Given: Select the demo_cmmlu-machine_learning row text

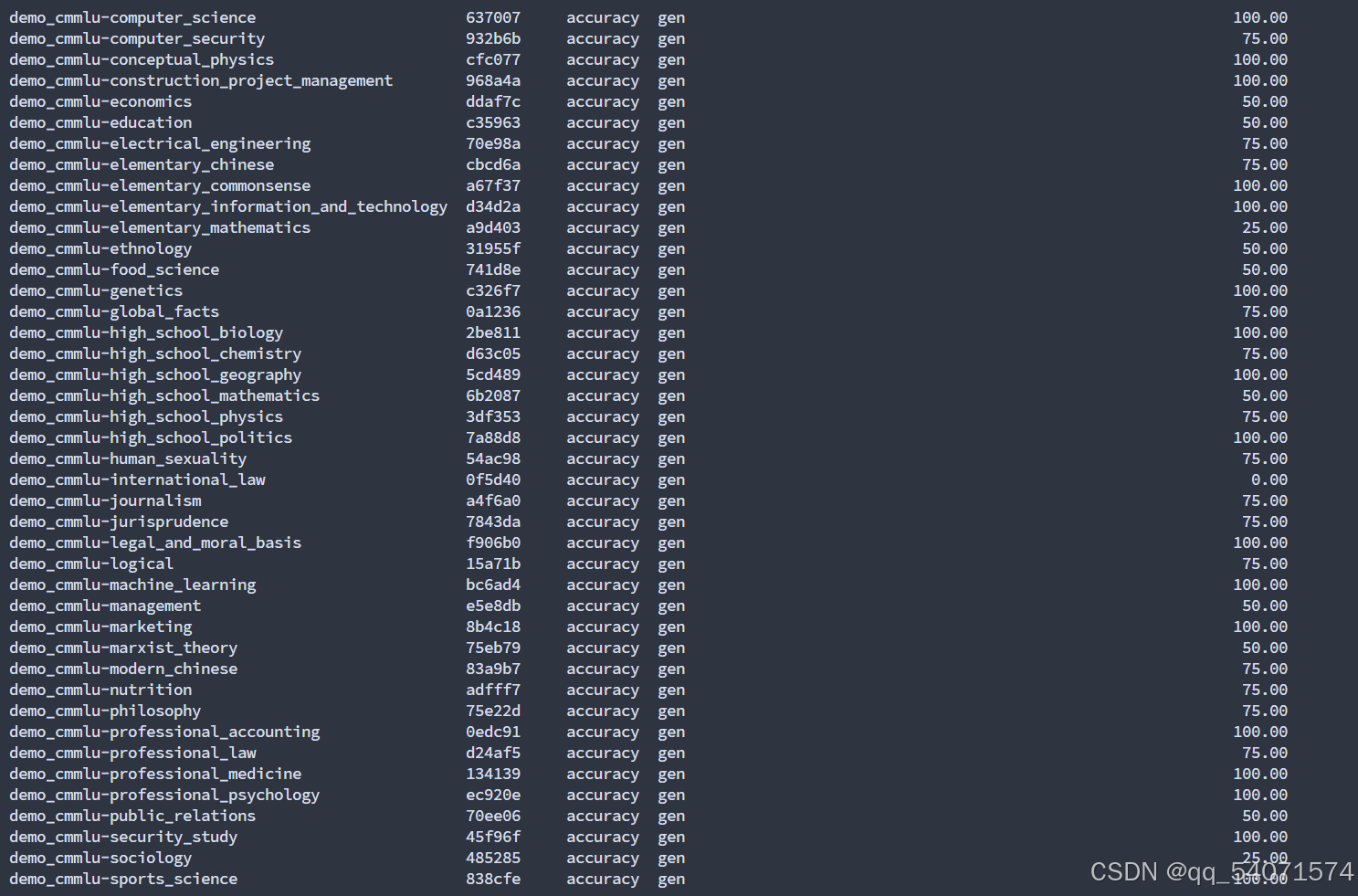Looking at the screenshot, I should pyautogui.click(x=132, y=585).
